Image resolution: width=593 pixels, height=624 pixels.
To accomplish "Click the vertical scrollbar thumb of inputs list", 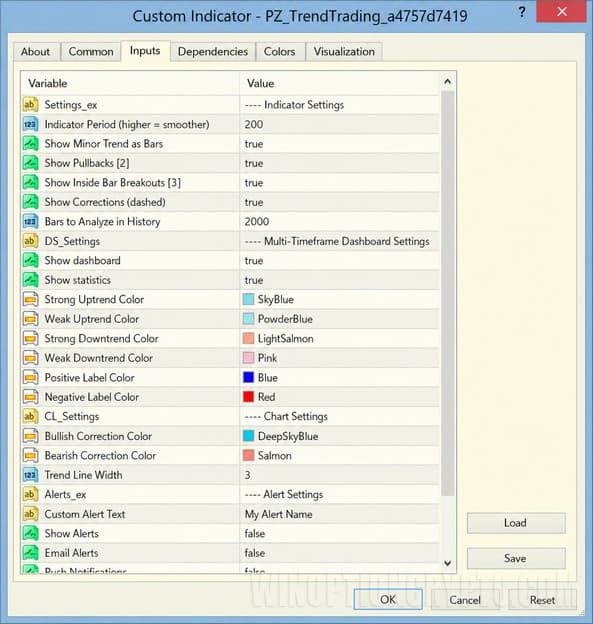I will pyautogui.click(x=448, y=294).
